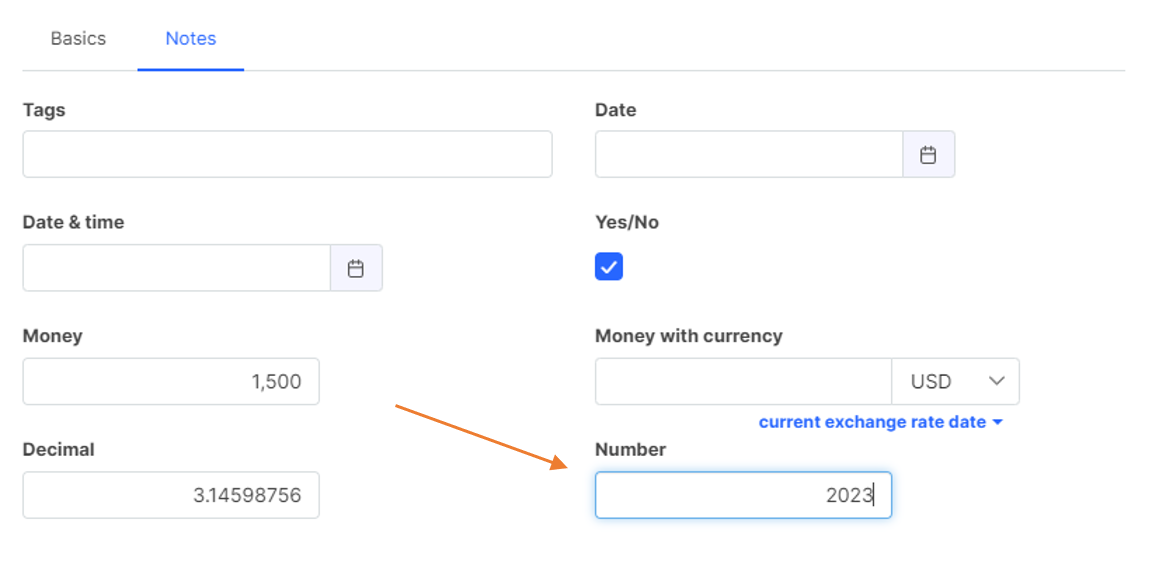Click the current exchange rate date link
This screenshot has width=1175, height=588.
click(872, 422)
